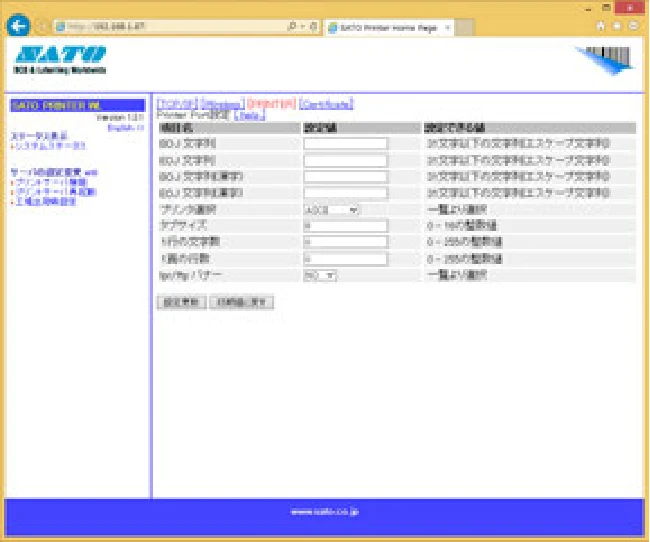Image resolution: width=650 pixels, height=542 pixels.
Task: Click the 初期値に戻す button
Action: (x=241, y=302)
